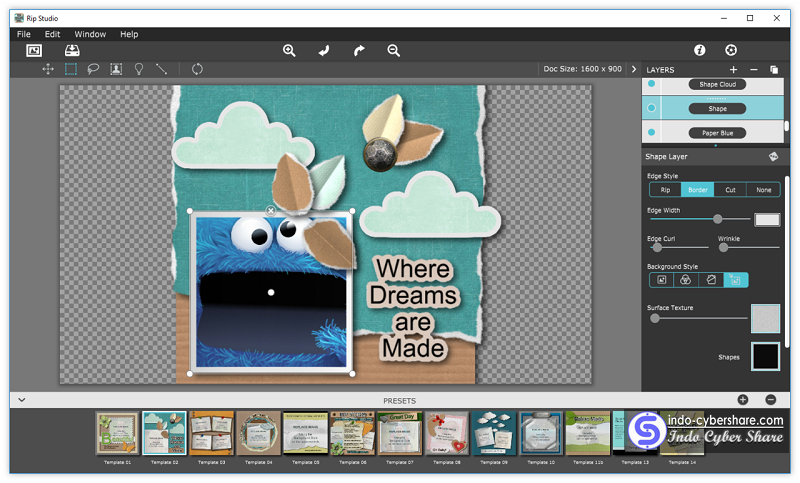Set edge style to Cut

pos(730,190)
